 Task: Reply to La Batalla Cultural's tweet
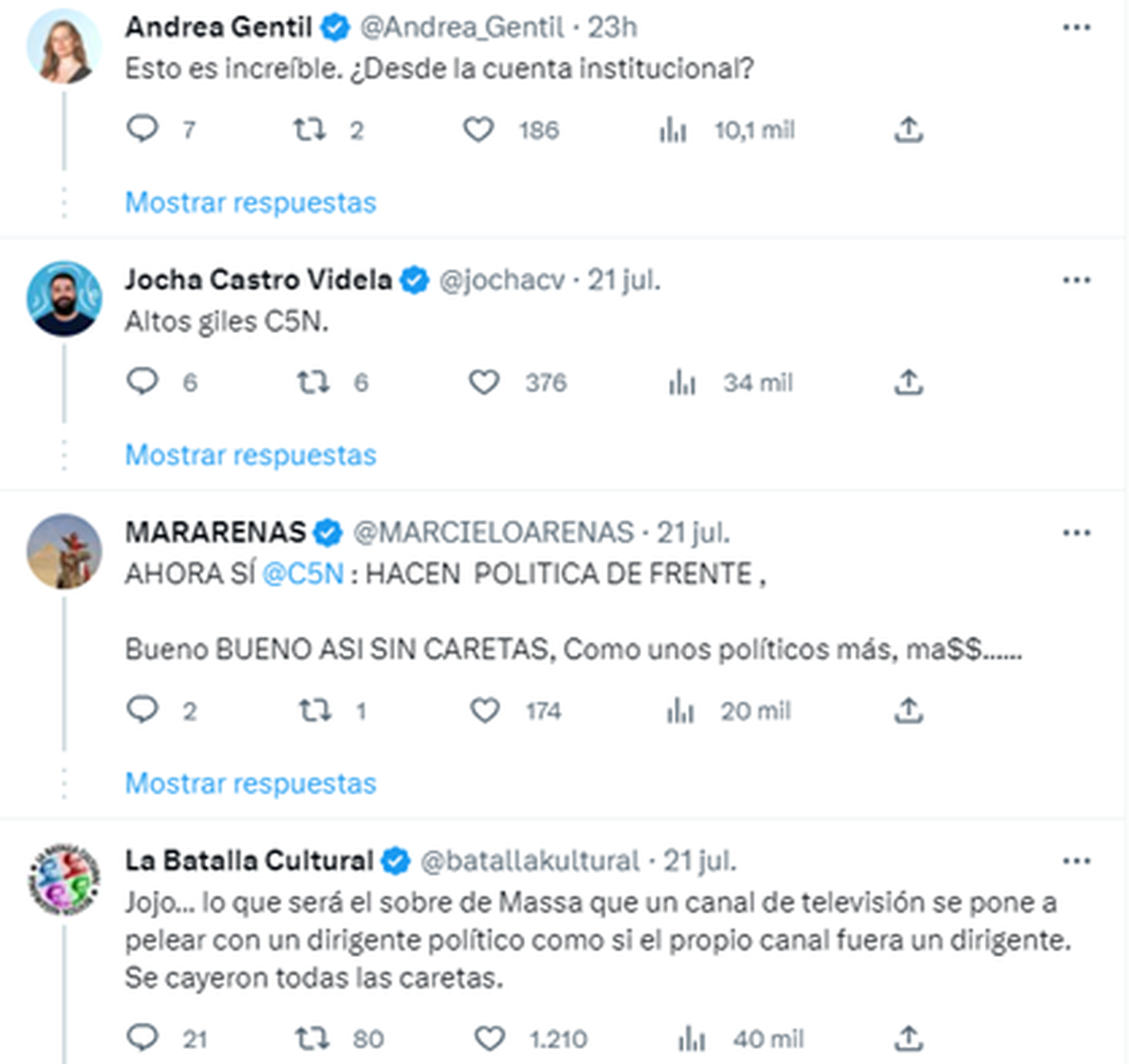[142, 1038]
